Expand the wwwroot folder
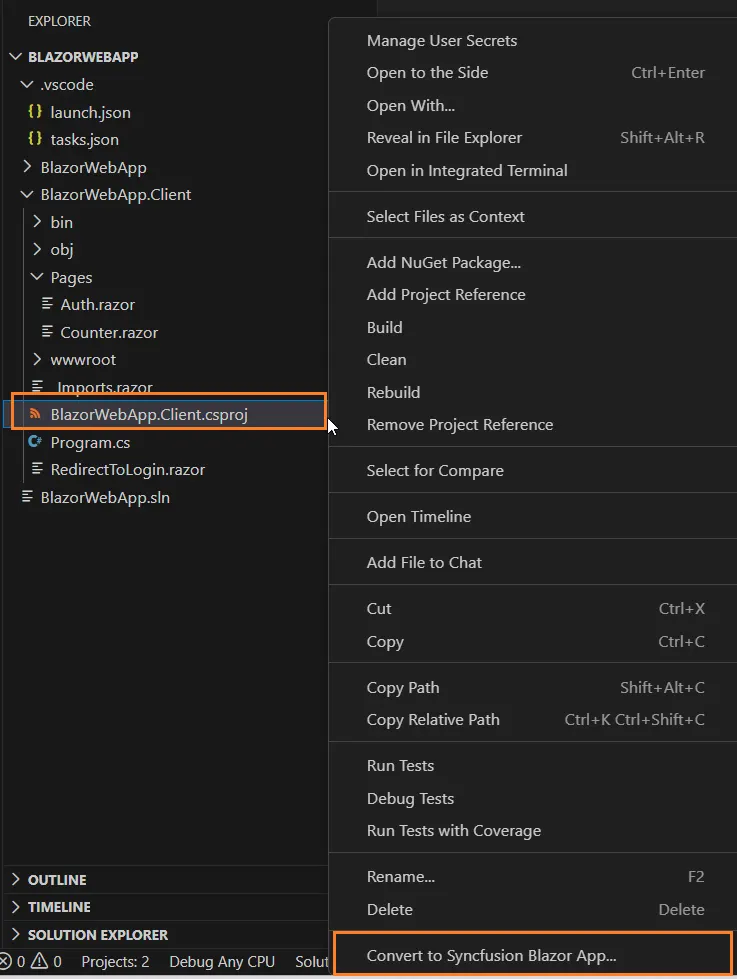This screenshot has height=979, width=737. coord(68,359)
